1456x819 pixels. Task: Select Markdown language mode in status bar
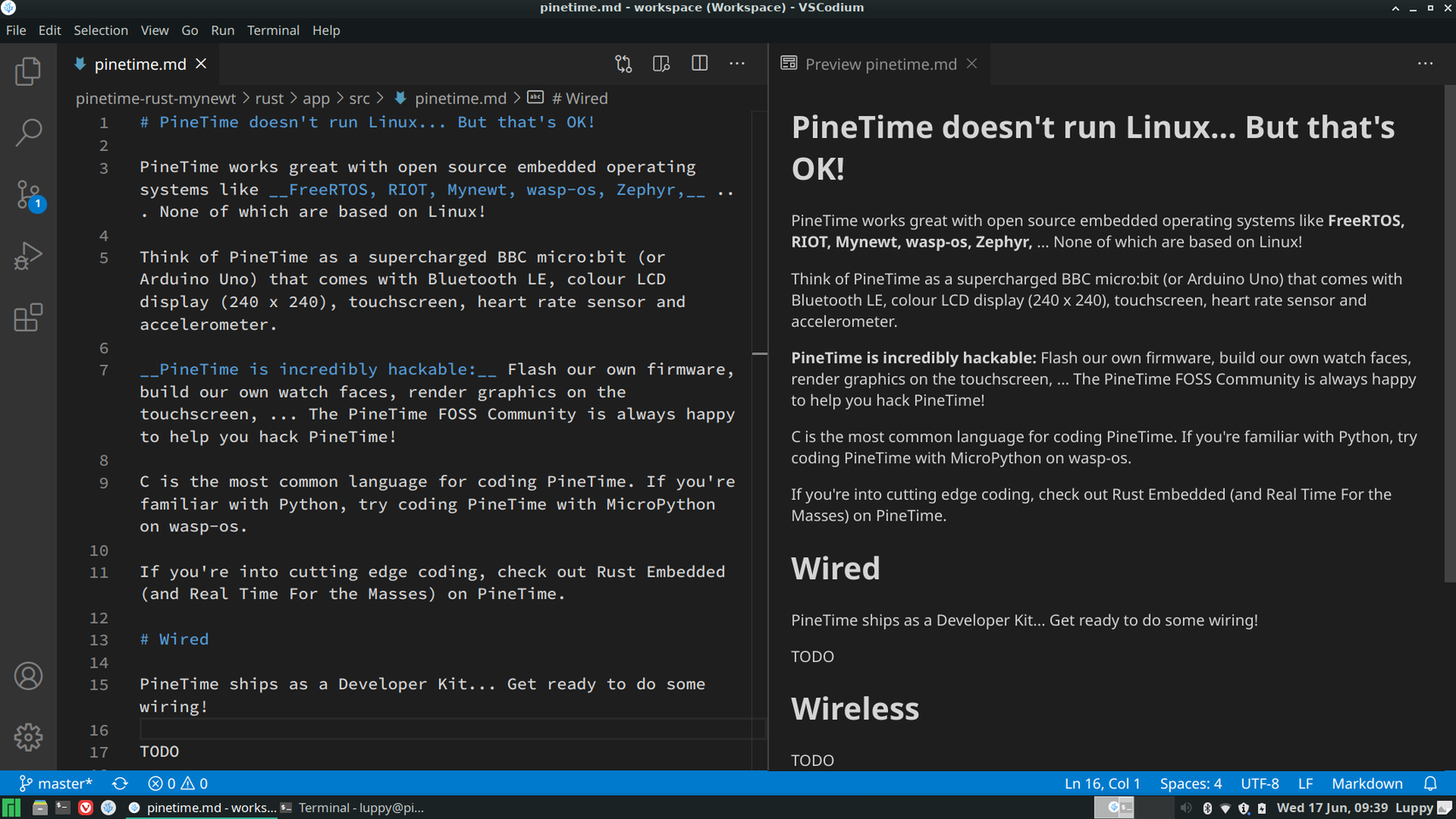click(x=1366, y=783)
